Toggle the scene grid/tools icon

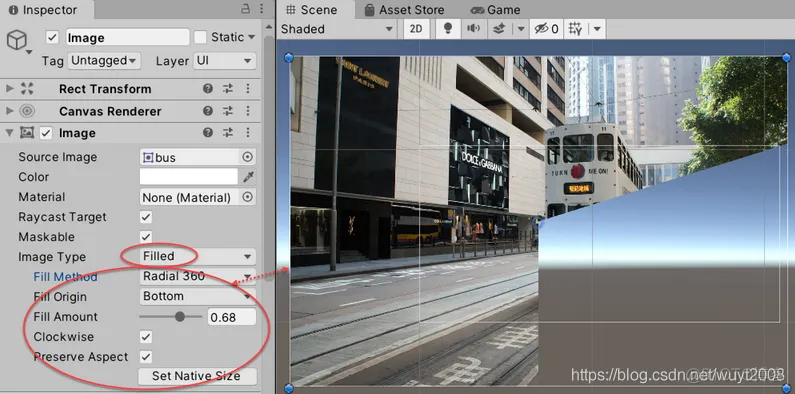[576, 29]
